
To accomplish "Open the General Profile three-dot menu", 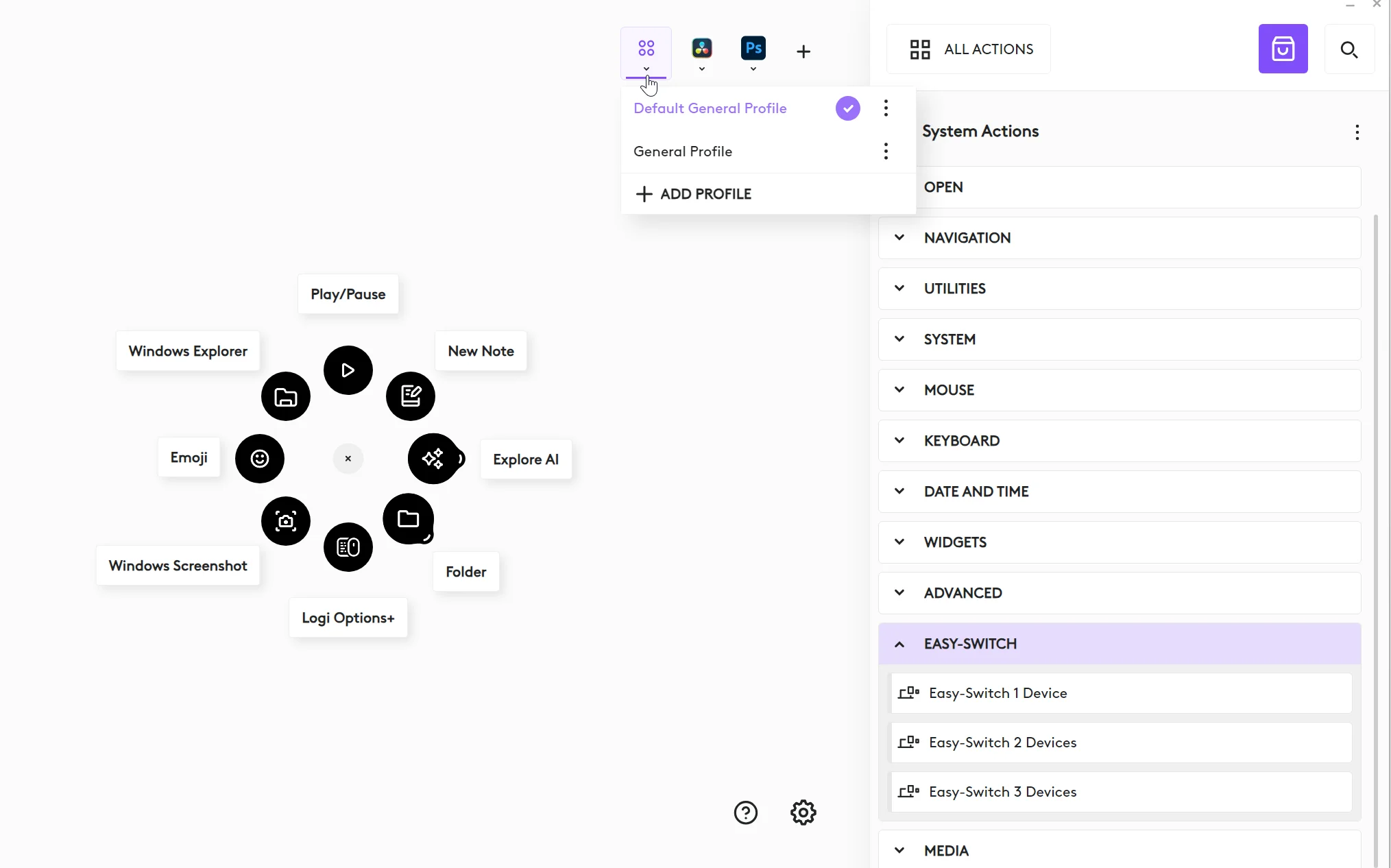I will tap(886, 152).
